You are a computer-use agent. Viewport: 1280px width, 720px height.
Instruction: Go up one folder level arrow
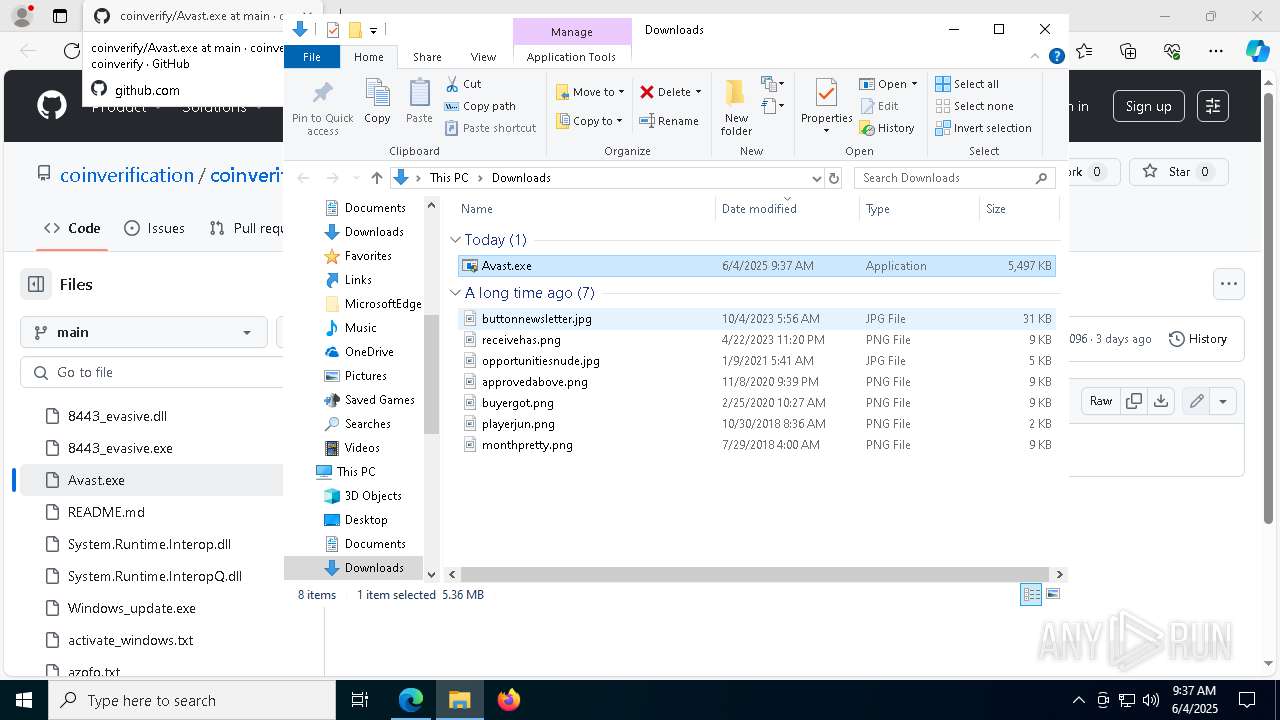(376, 178)
